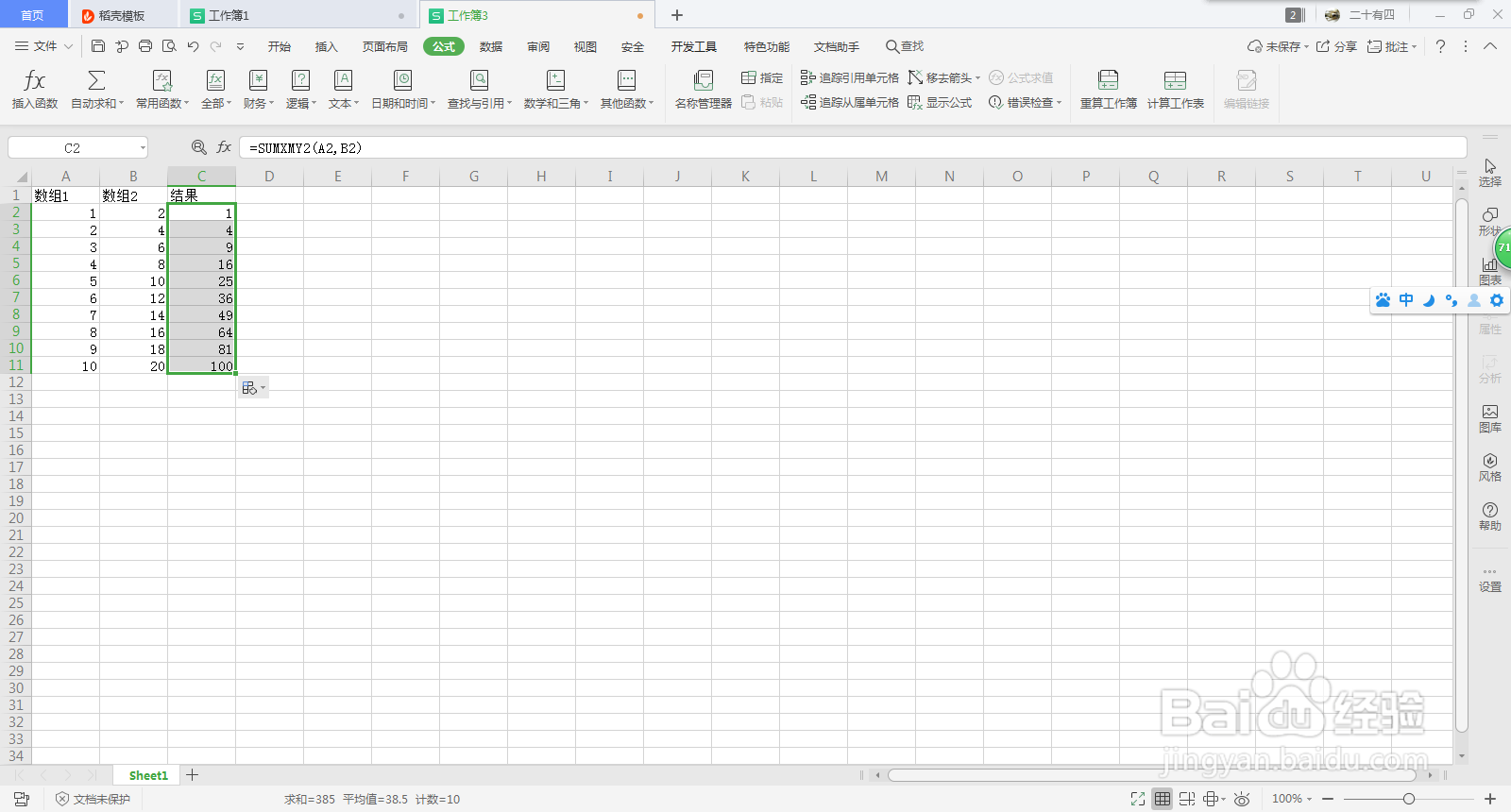This screenshot has height=812, width=1511.
Task: Click Document Unprotected (文档未保护) status
Action: click(93, 799)
